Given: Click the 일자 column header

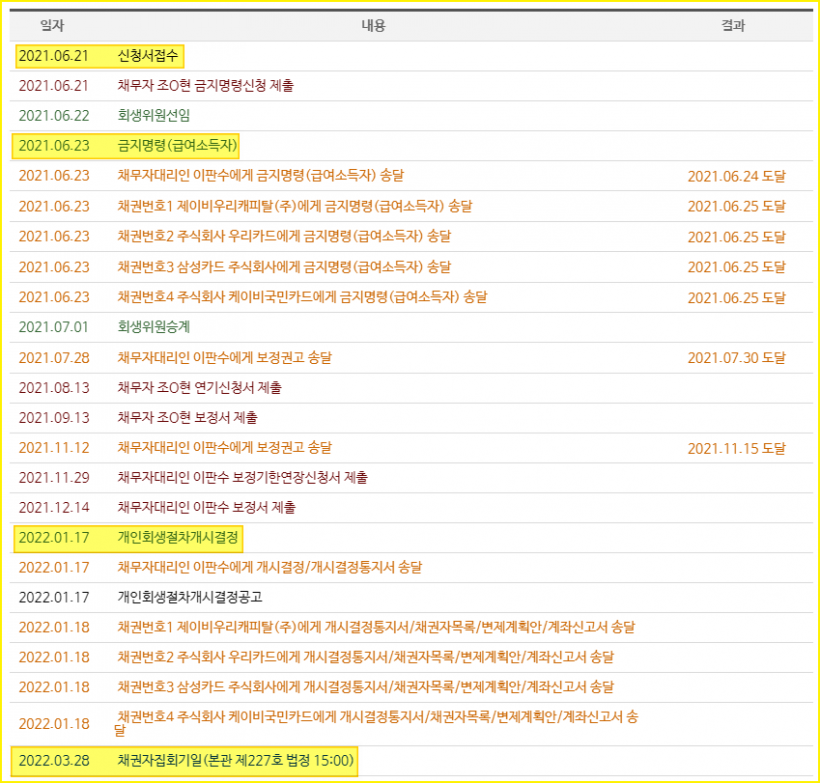Looking at the screenshot, I should pyautogui.click(x=52, y=25).
